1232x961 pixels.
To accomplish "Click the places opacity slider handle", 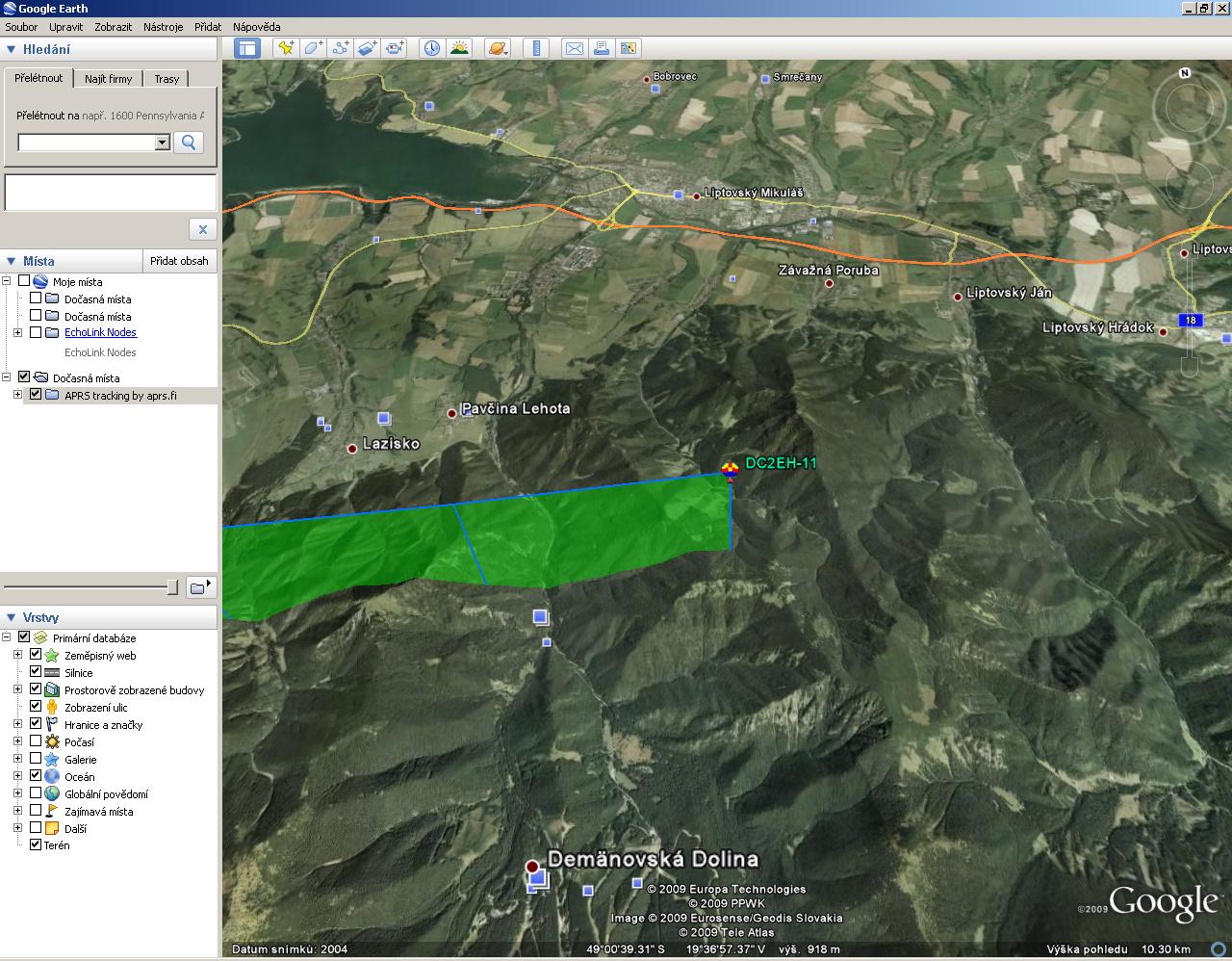I will 172,587.
